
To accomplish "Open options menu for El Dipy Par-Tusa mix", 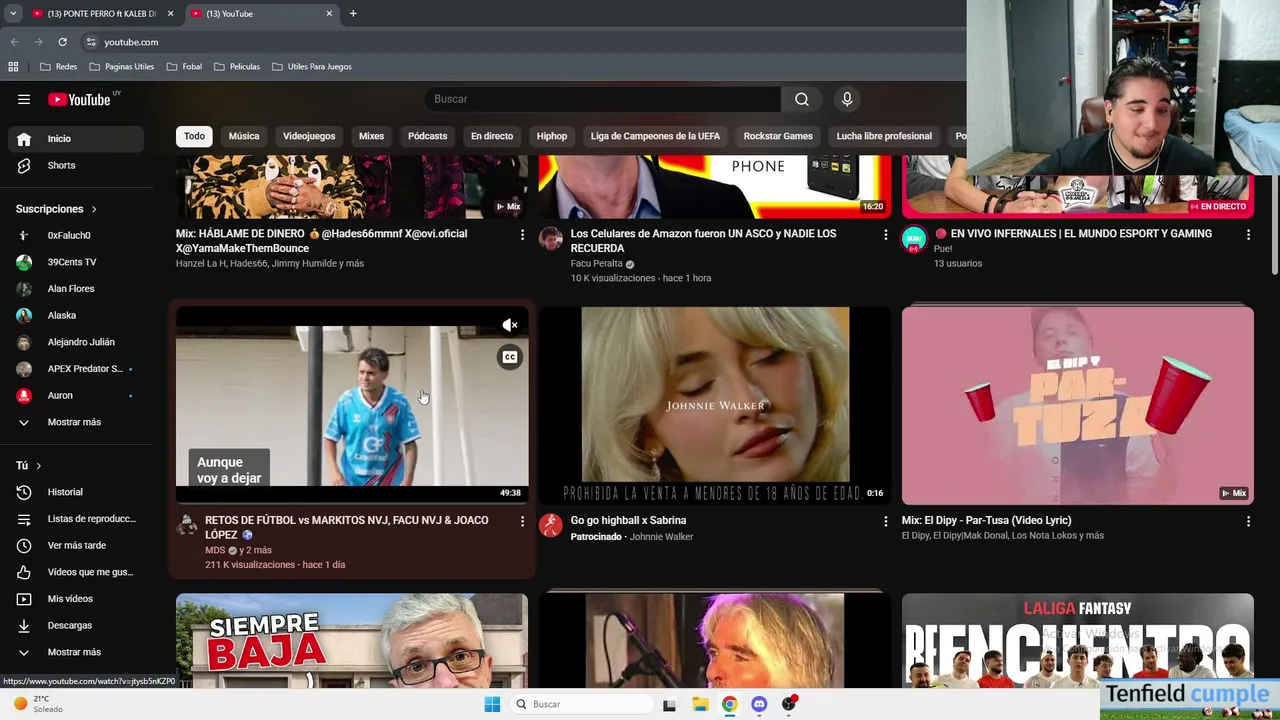I will click(1248, 521).
